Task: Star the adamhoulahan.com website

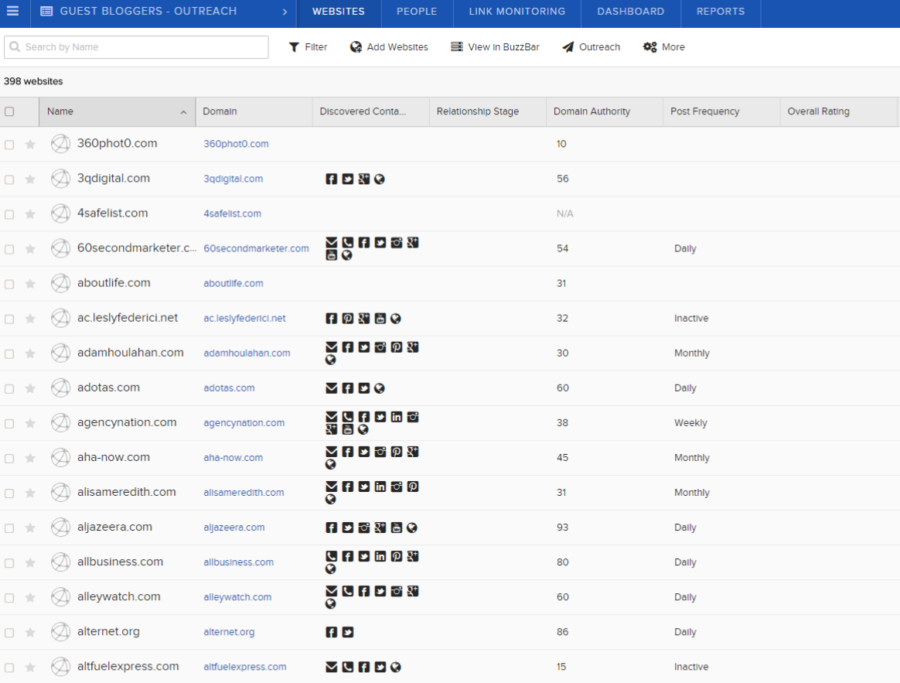Action: click(30, 353)
